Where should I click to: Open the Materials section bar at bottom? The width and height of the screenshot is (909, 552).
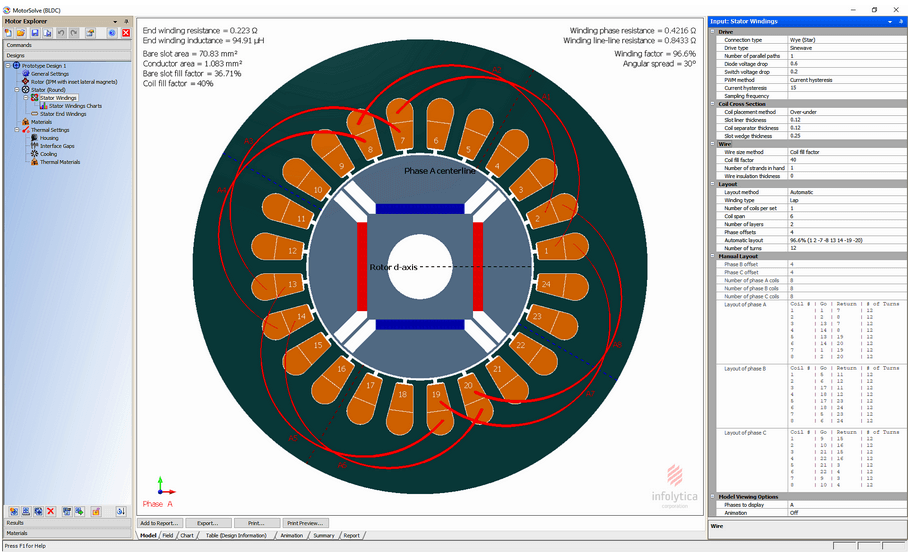point(68,533)
